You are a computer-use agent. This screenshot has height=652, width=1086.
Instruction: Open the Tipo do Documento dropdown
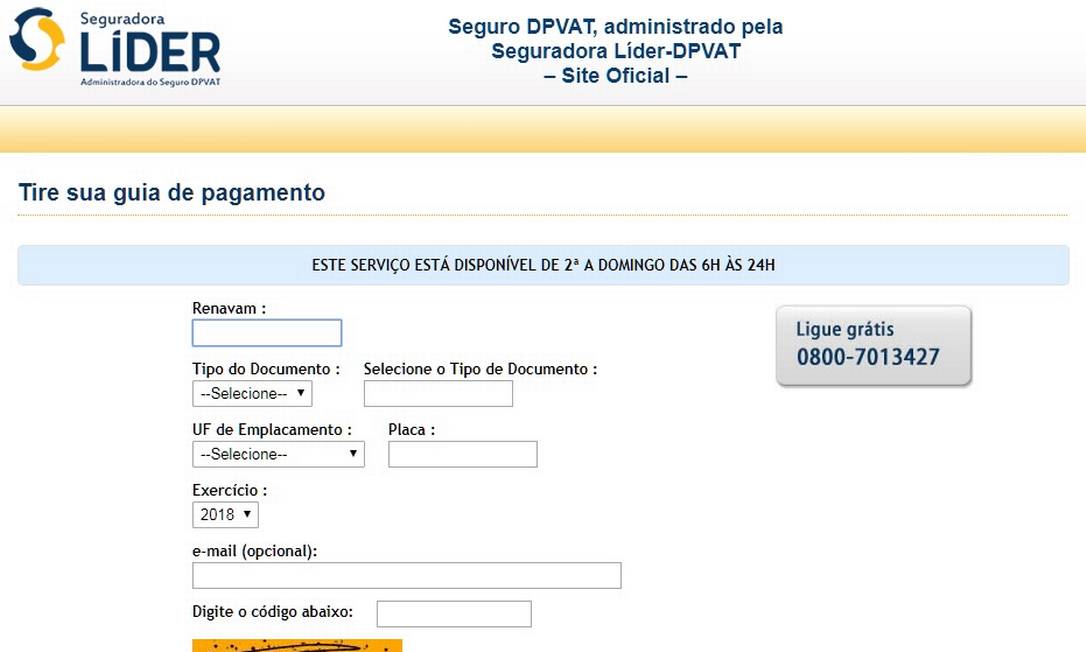click(x=251, y=393)
